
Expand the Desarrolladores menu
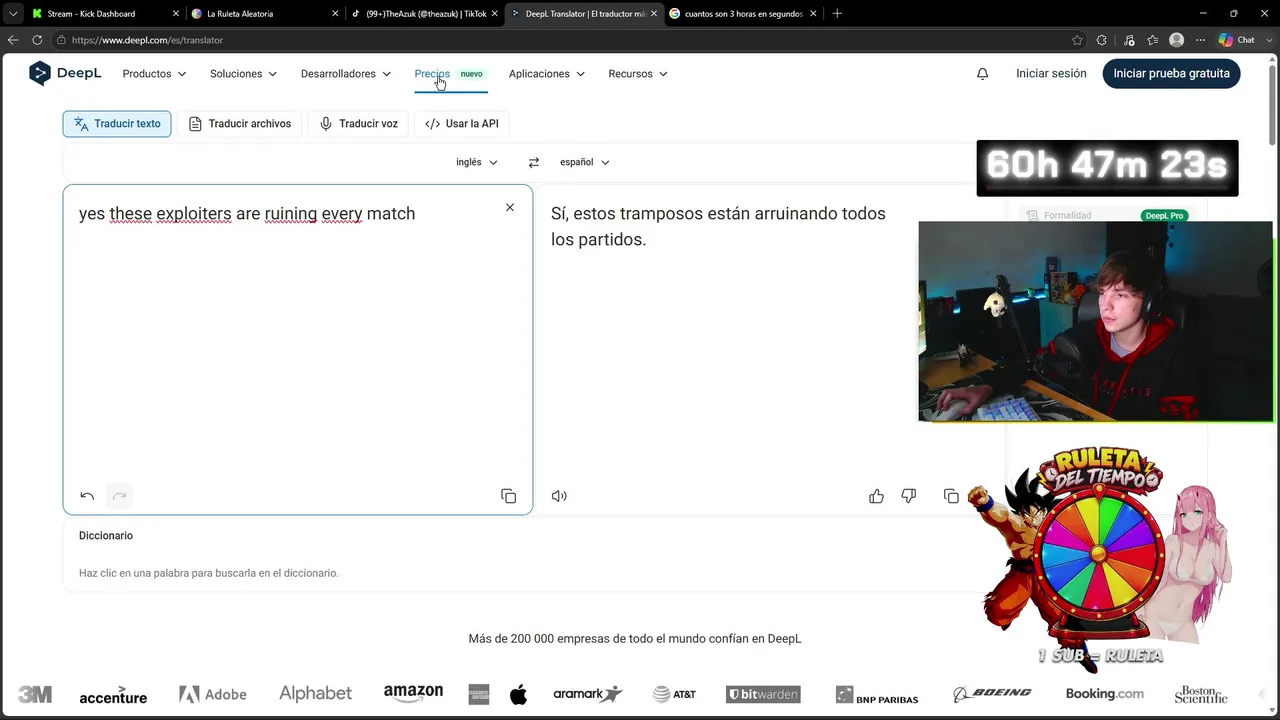[x=346, y=74]
